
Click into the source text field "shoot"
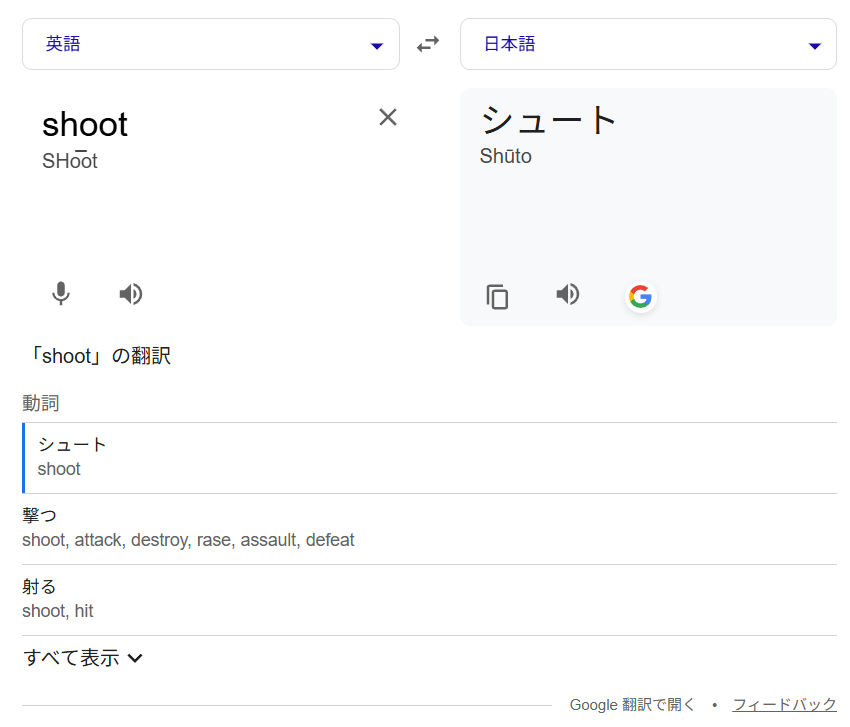85,125
